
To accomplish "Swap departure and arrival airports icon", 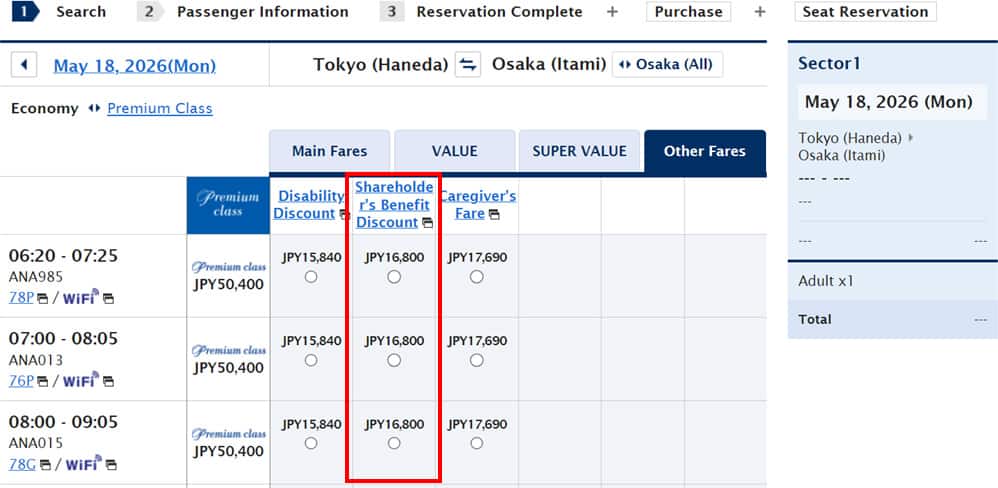I will [x=468, y=65].
